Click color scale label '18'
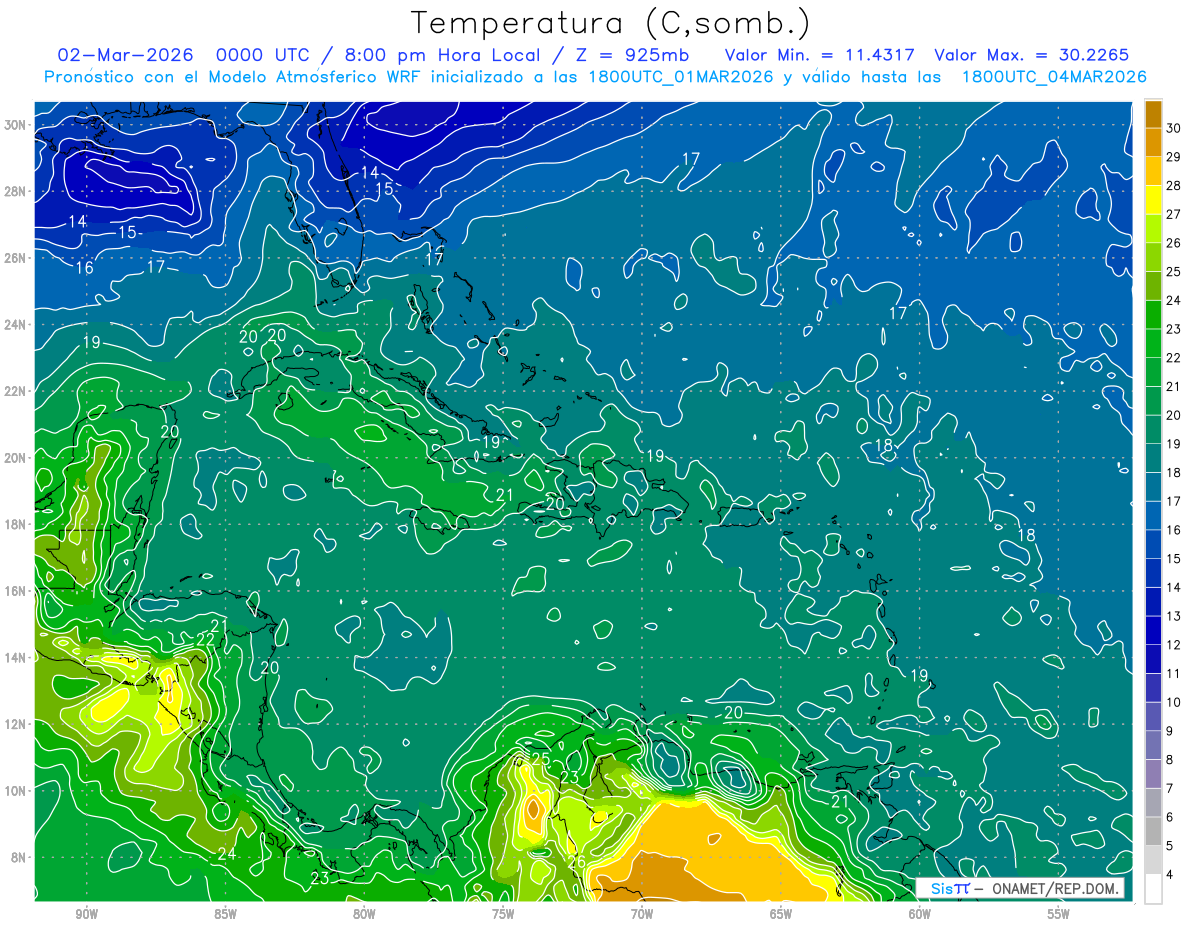Image resolution: width=1200 pixels, height=927 pixels. click(x=1174, y=473)
